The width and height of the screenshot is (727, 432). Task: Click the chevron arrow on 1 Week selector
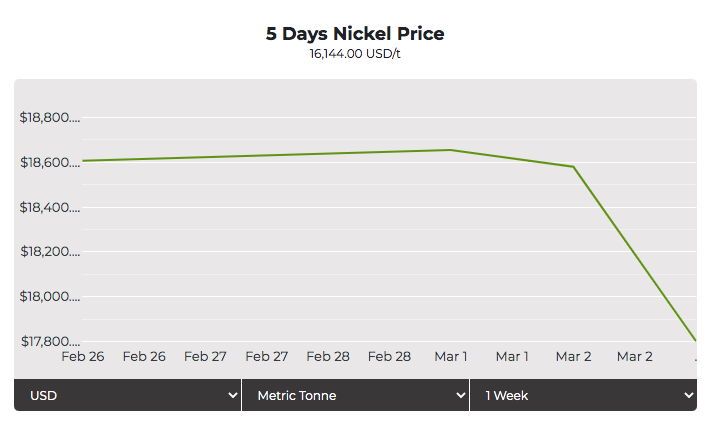(688, 396)
